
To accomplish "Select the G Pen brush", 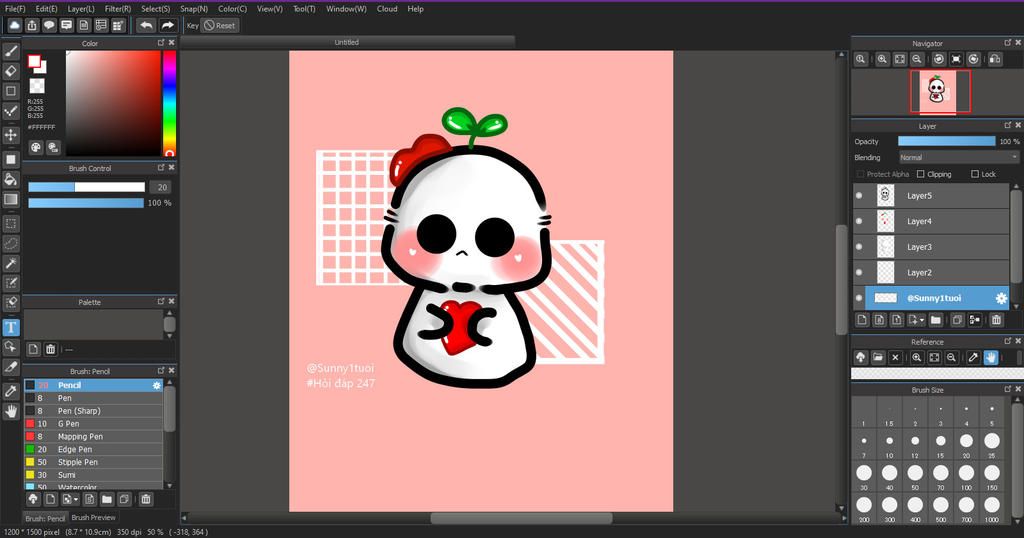I will [x=93, y=424].
